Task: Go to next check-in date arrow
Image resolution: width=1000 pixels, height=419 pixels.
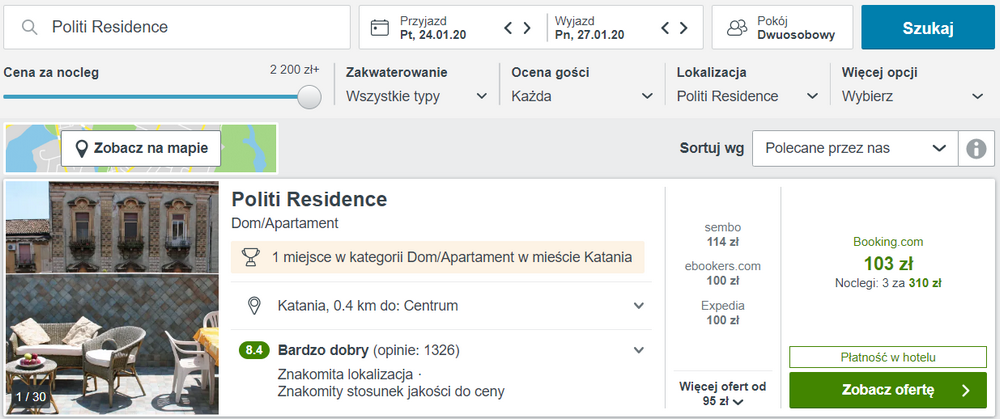Action: pyautogui.click(x=527, y=28)
